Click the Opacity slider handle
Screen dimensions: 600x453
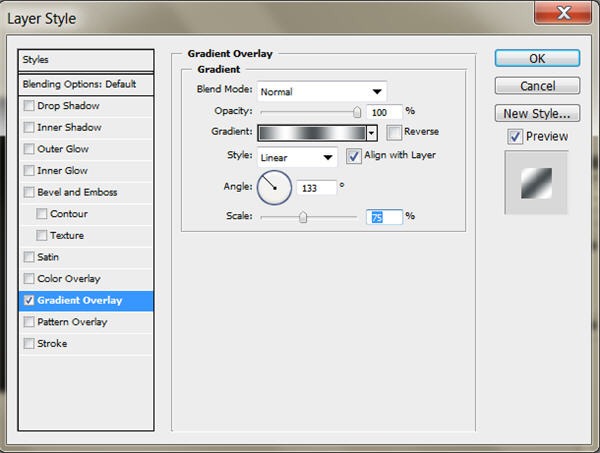(357, 112)
